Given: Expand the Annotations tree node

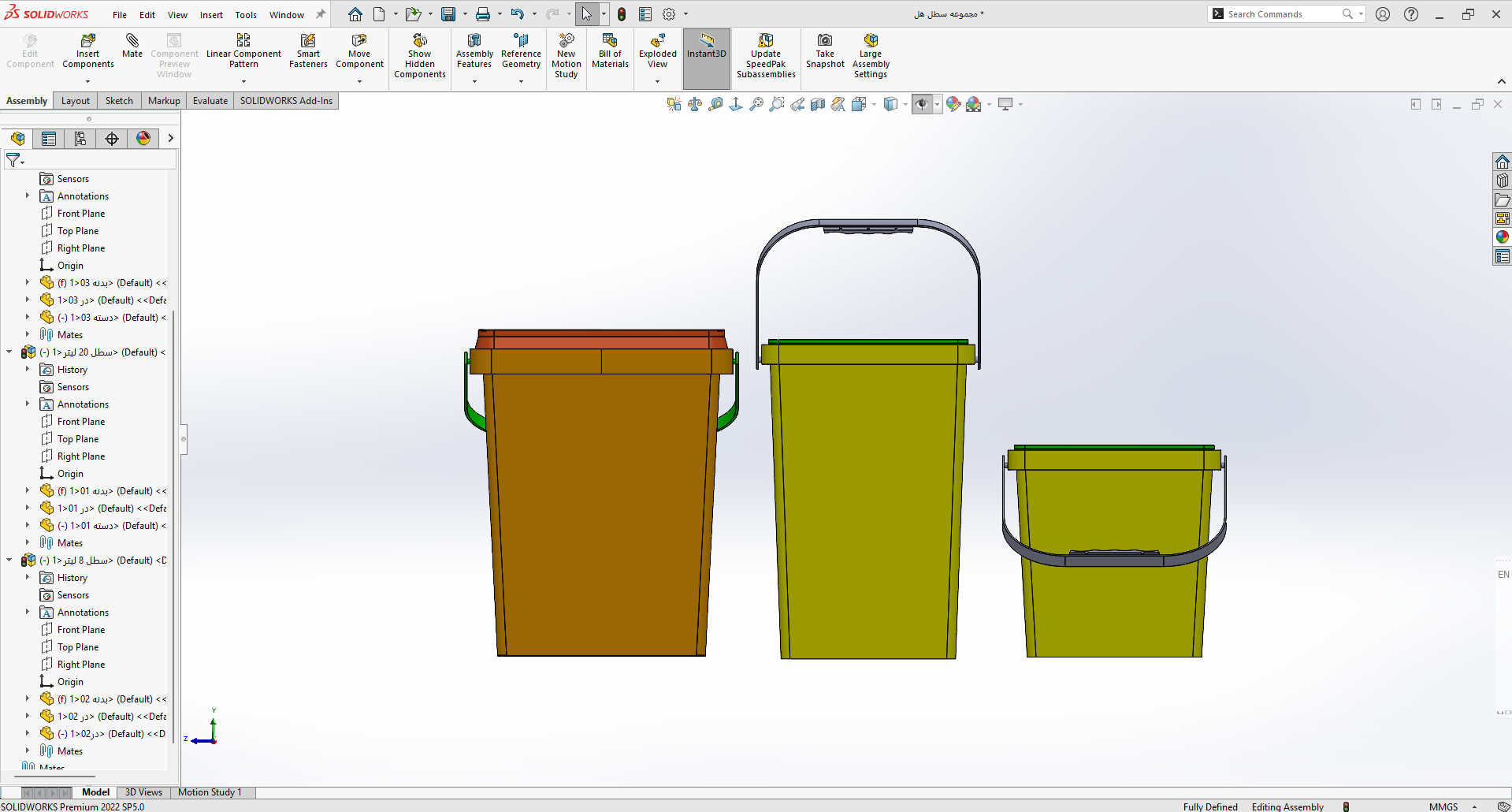Looking at the screenshot, I should (28, 196).
